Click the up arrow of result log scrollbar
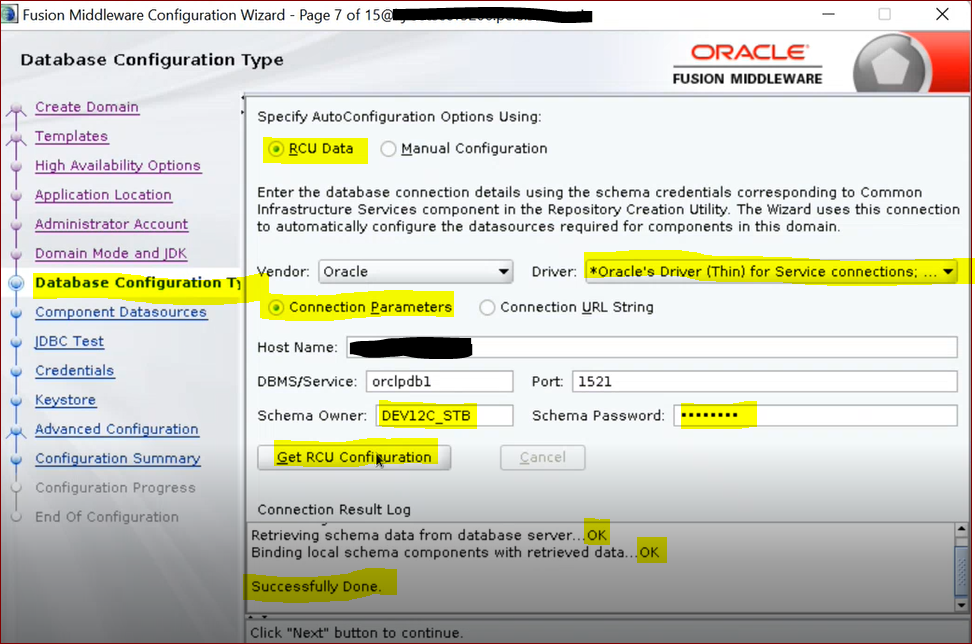This screenshot has width=976, height=644. (x=962, y=530)
